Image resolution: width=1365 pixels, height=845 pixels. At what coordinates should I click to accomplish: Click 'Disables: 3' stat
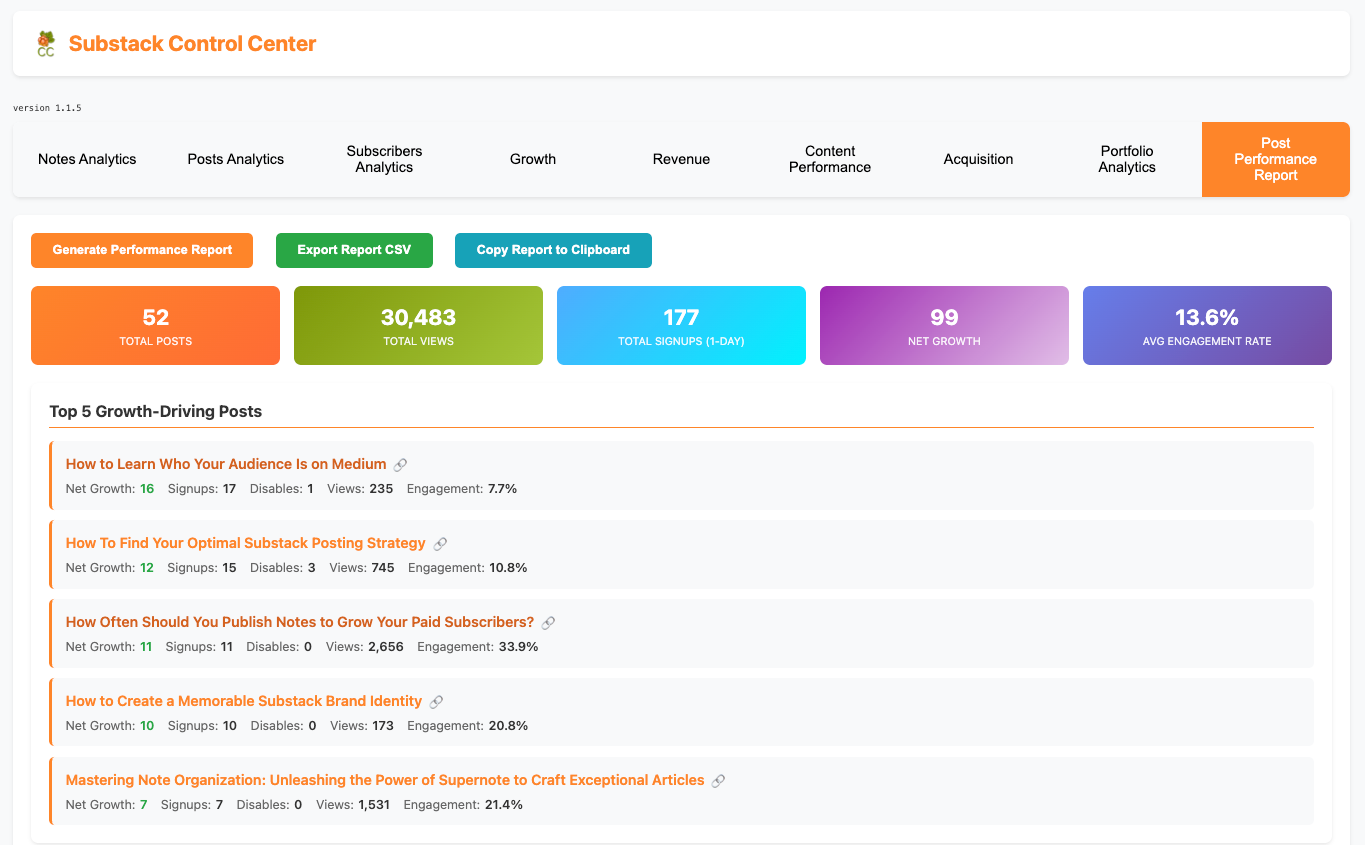(283, 568)
